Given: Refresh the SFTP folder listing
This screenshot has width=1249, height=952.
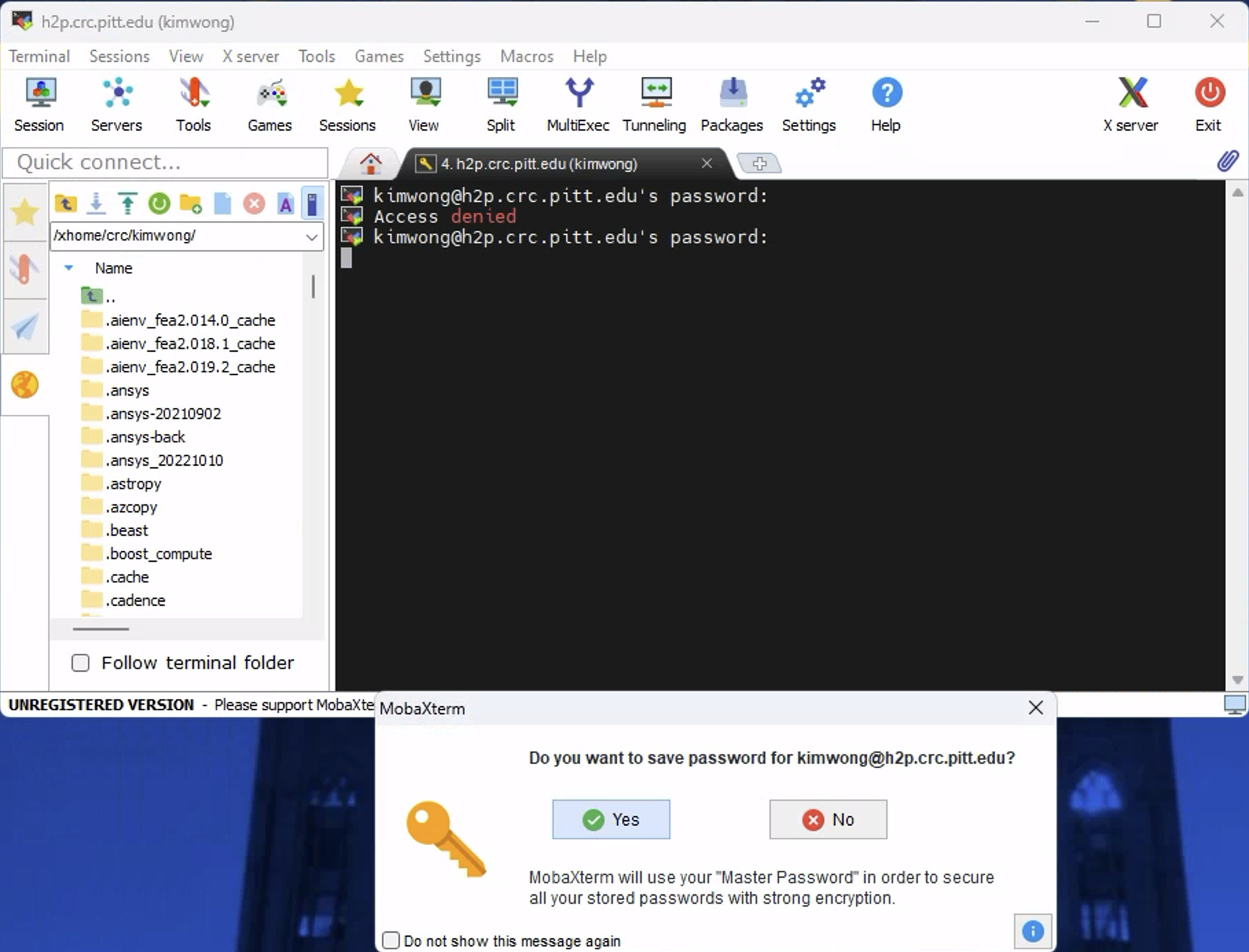Looking at the screenshot, I should (159, 203).
